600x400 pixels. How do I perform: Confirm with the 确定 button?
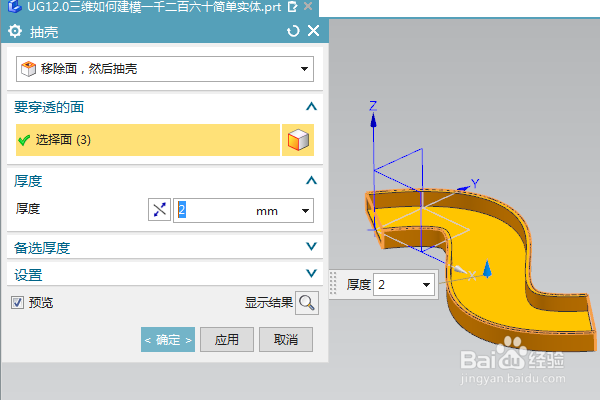tap(168, 340)
